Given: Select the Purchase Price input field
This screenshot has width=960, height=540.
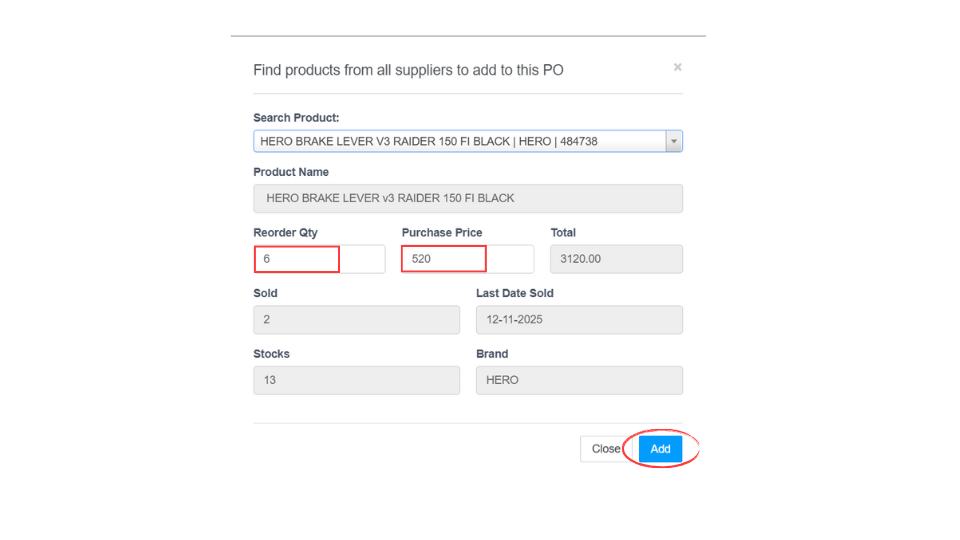Looking at the screenshot, I should point(467,259).
